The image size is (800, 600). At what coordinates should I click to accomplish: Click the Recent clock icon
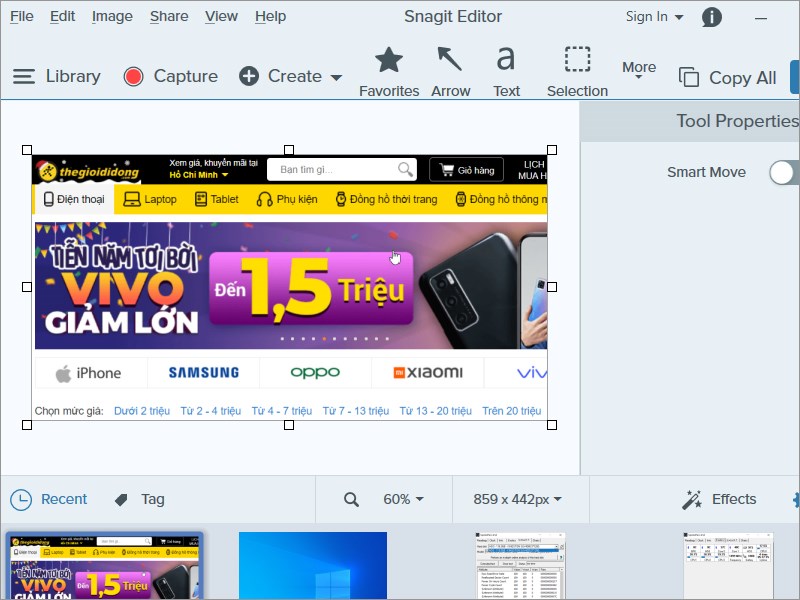21,500
